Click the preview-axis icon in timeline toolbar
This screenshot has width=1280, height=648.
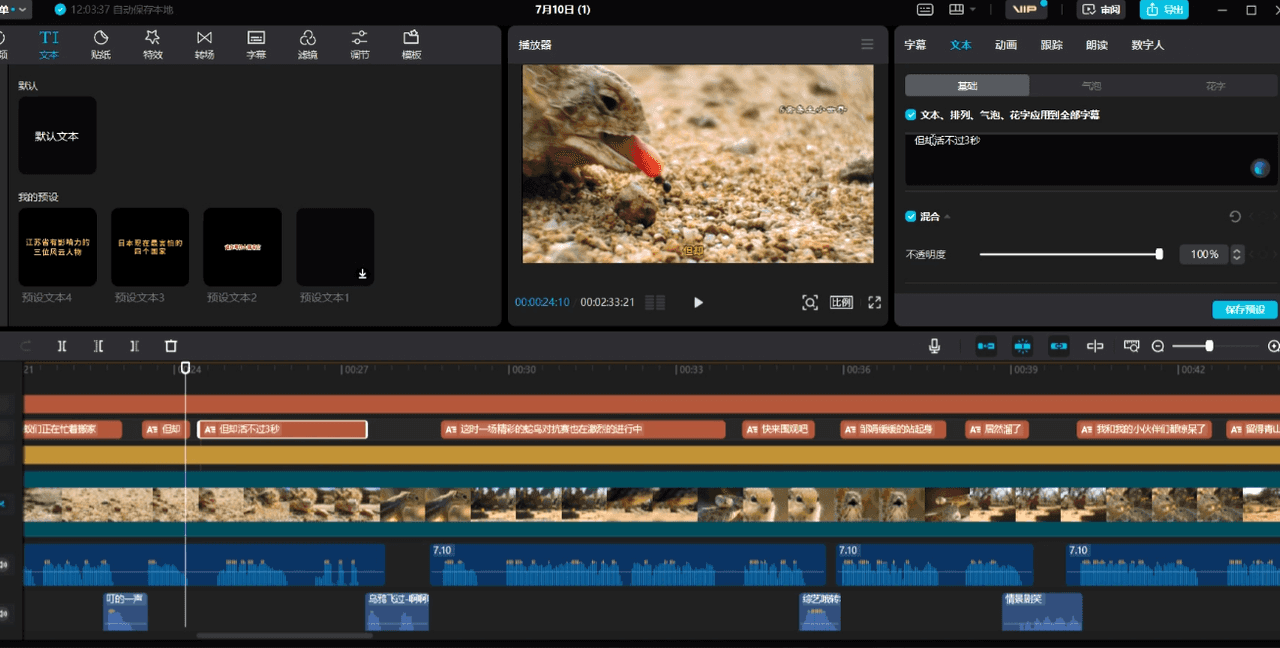pos(1095,346)
